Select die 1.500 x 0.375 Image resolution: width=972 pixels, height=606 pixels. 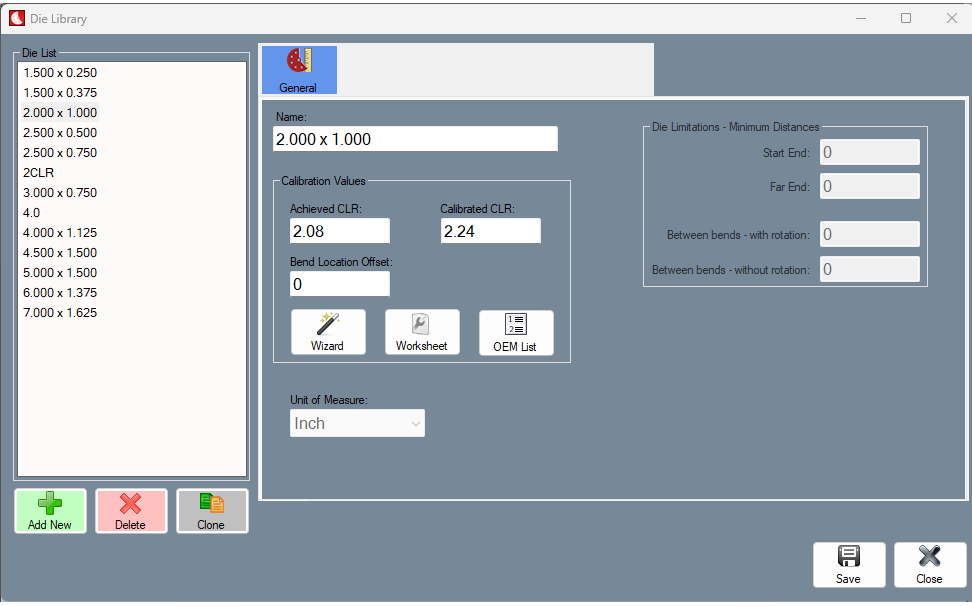point(60,92)
